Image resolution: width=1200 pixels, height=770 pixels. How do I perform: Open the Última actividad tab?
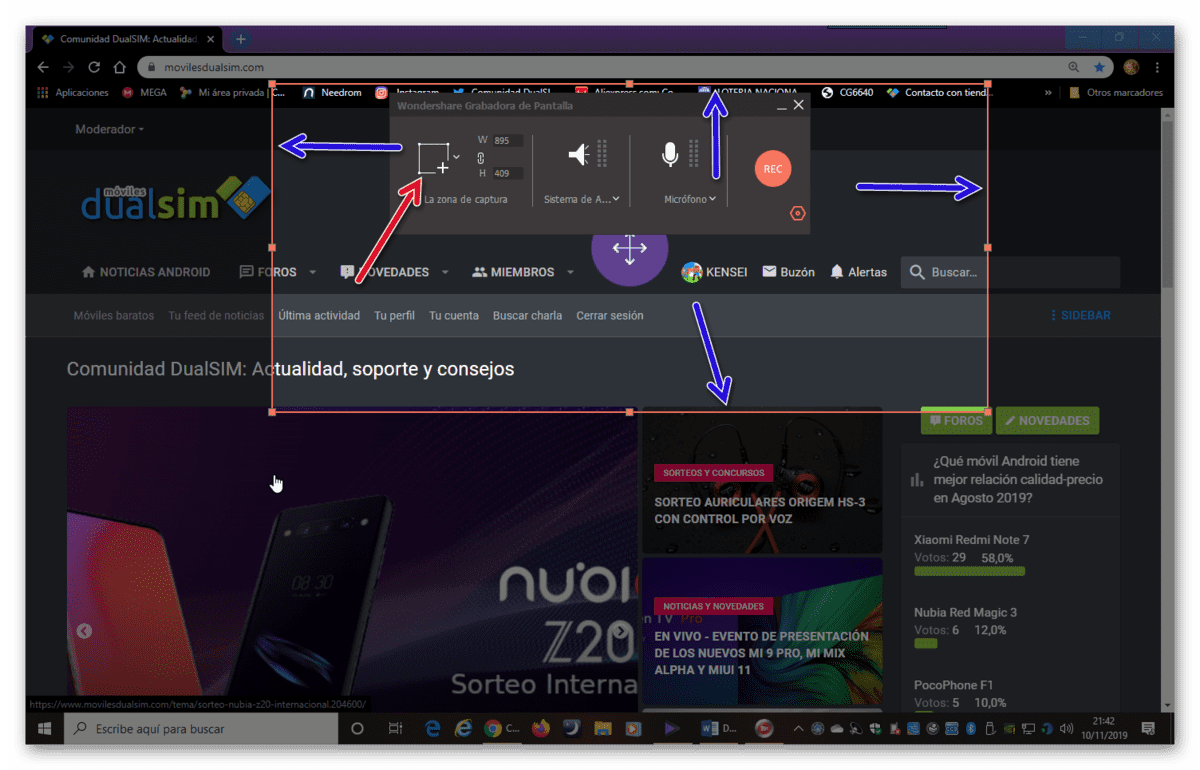pyautogui.click(x=319, y=315)
